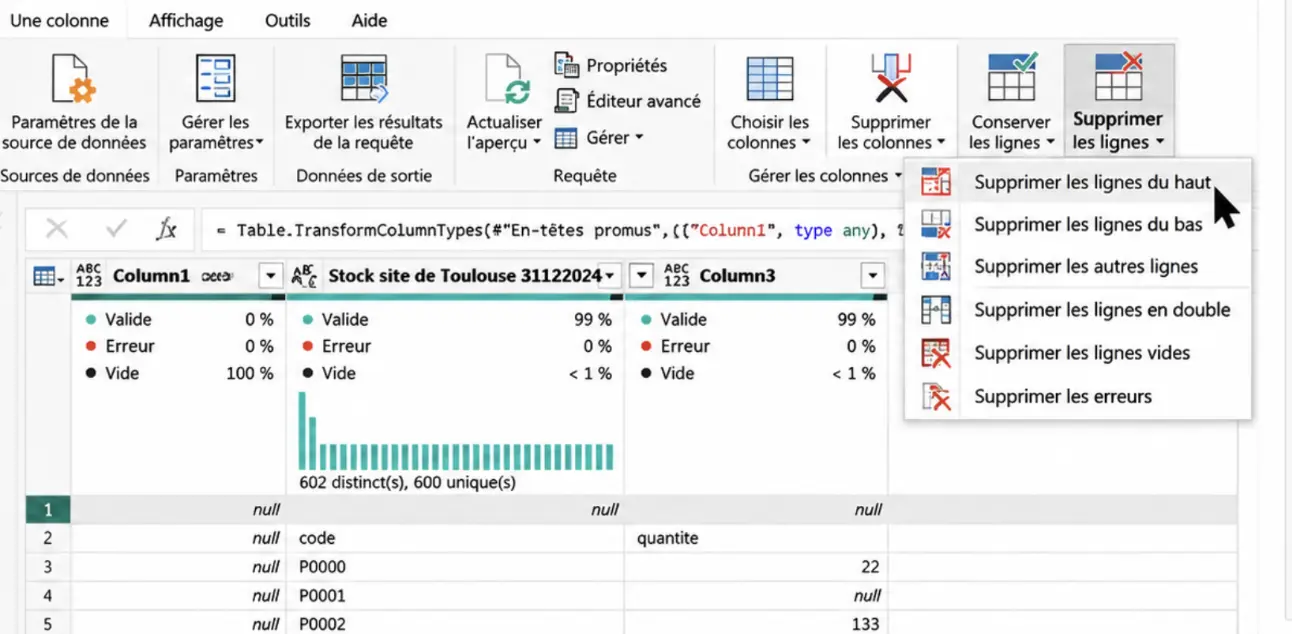Screen dimensions: 1292x634
Task: Click the Choisir les colonnes icon
Action: tap(770, 78)
